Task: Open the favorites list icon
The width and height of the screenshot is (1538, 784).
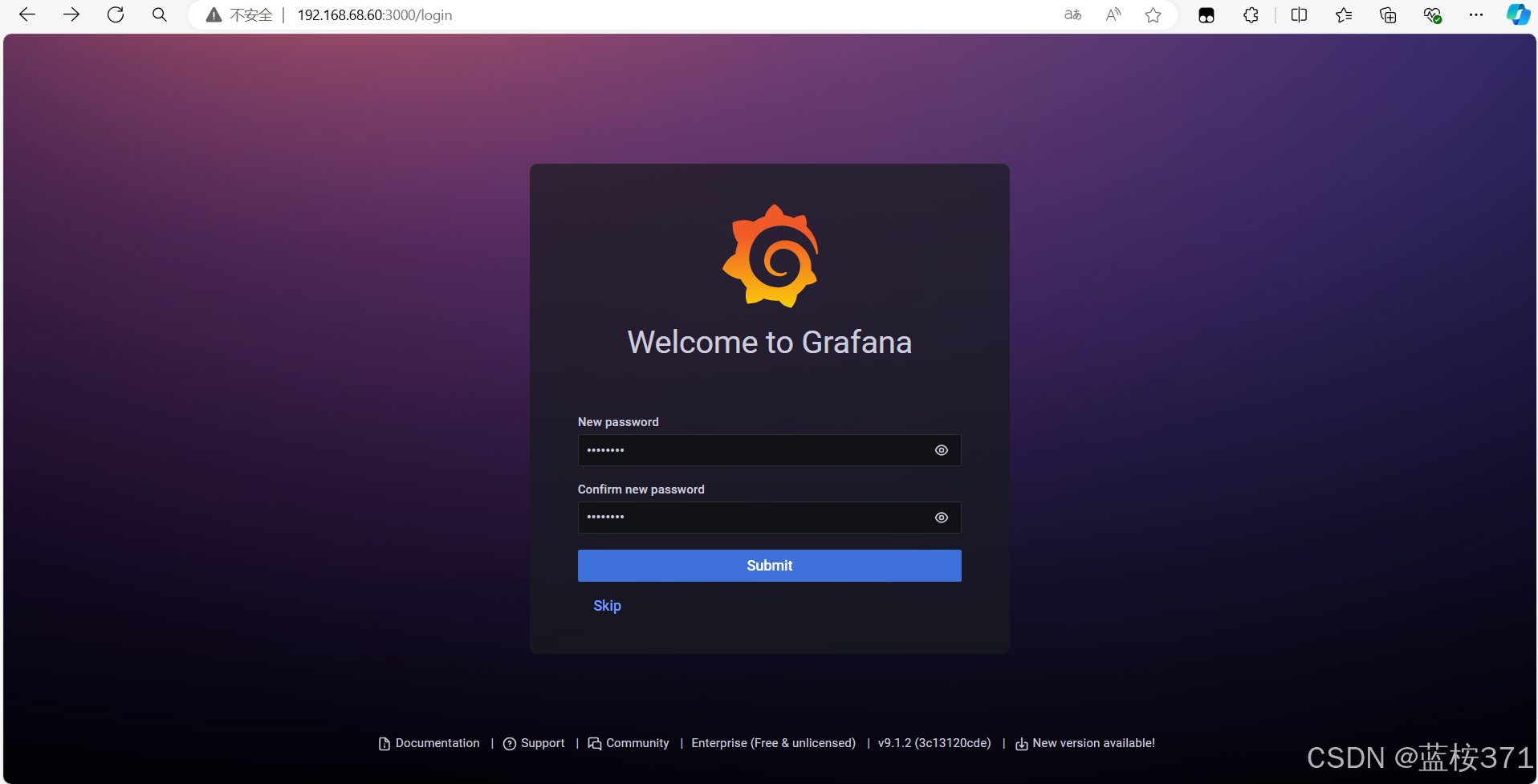Action: [x=1344, y=14]
